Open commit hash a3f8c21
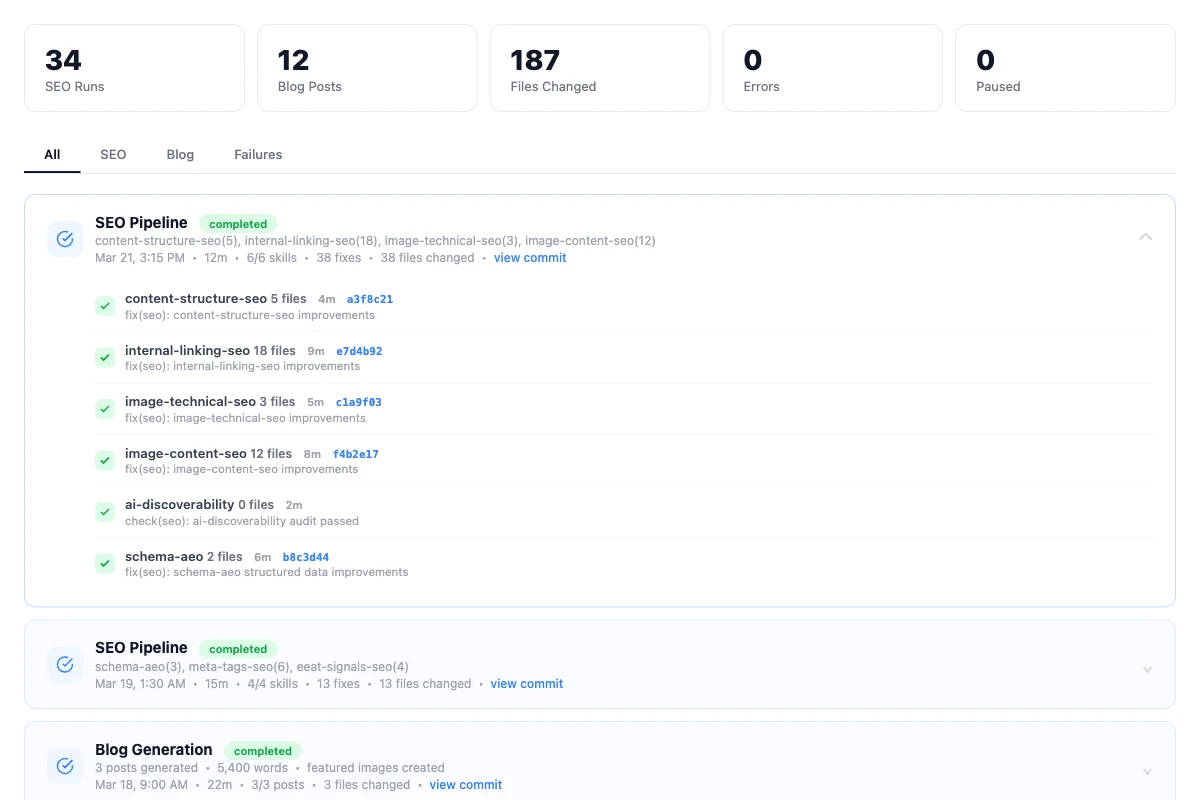Screen dimensions: 1200x800 (369, 299)
